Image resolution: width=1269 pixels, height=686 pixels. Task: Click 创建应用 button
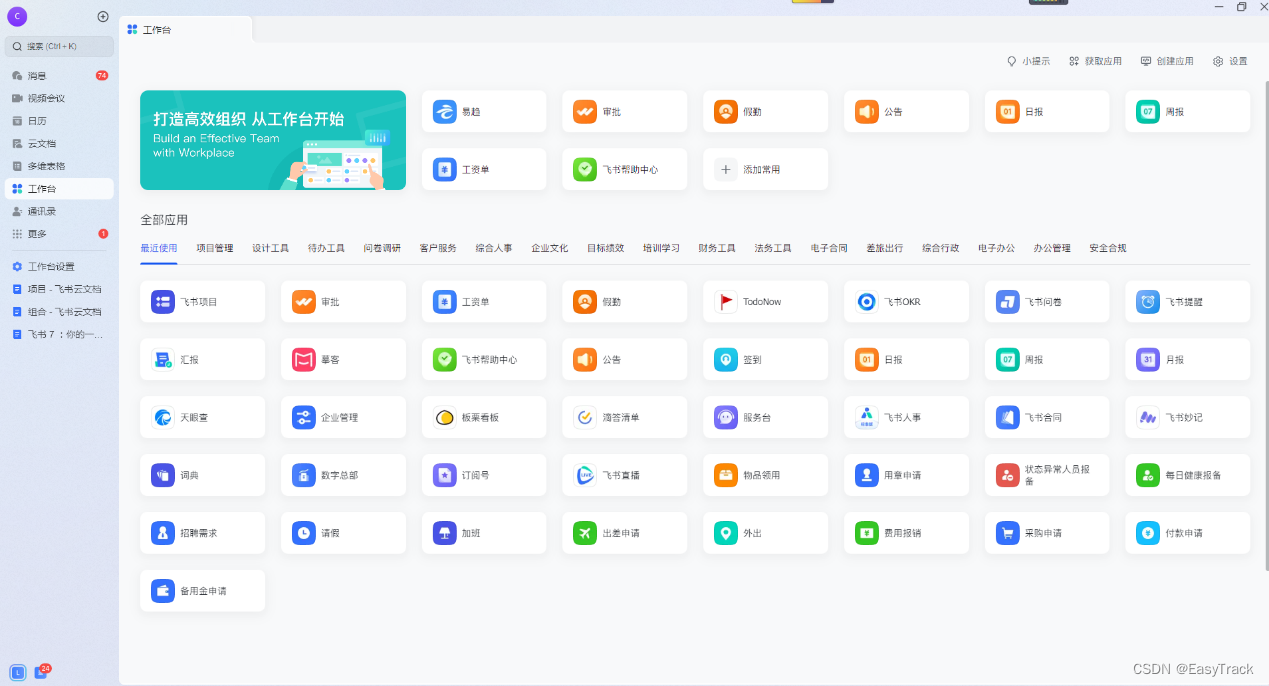point(1167,61)
